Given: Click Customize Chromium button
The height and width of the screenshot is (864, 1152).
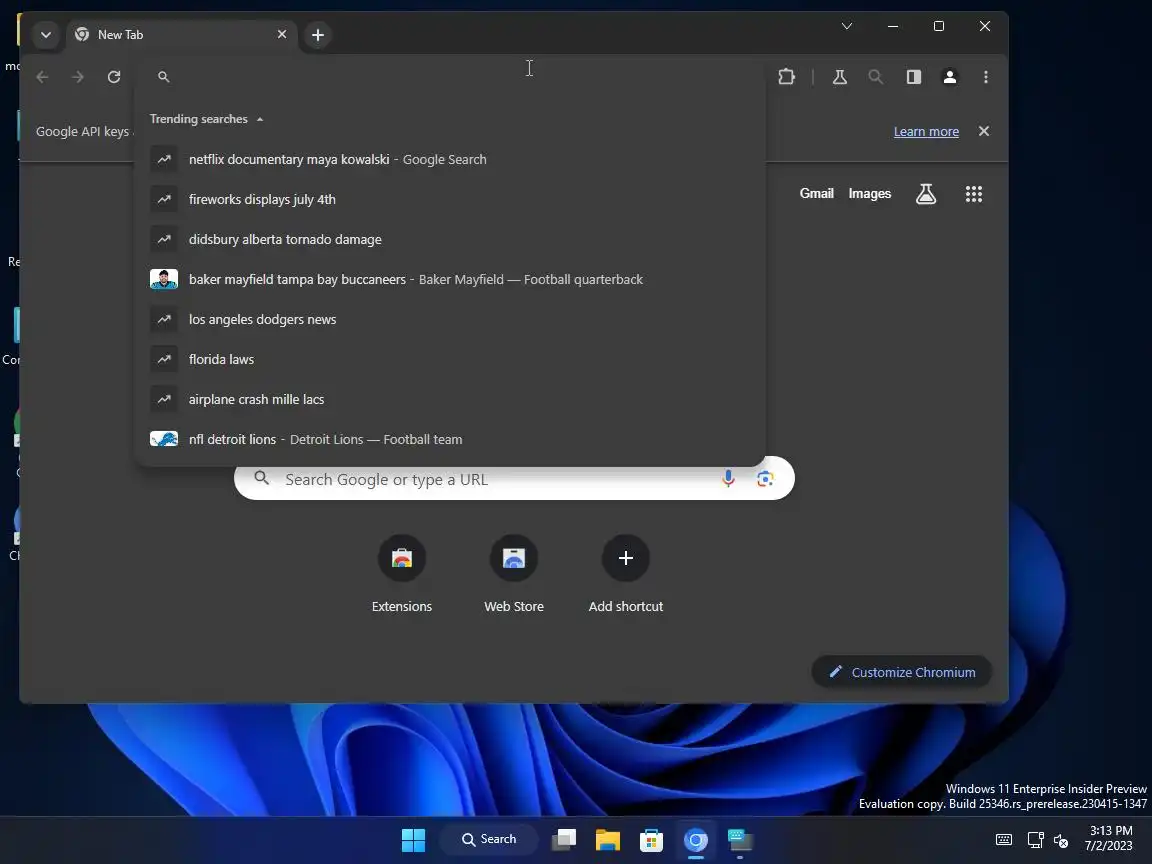Looking at the screenshot, I should point(902,672).
